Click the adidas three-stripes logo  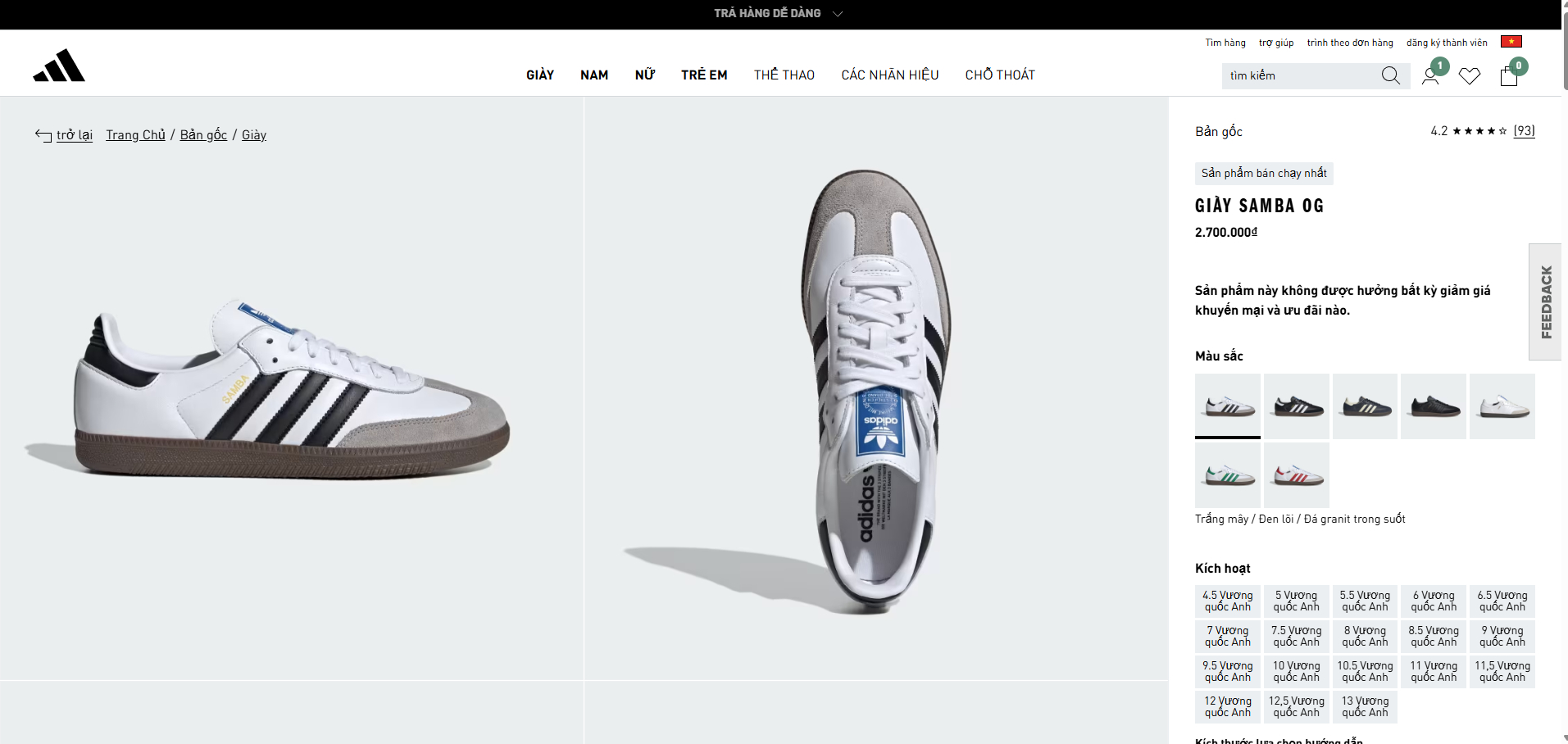point(59,66)
